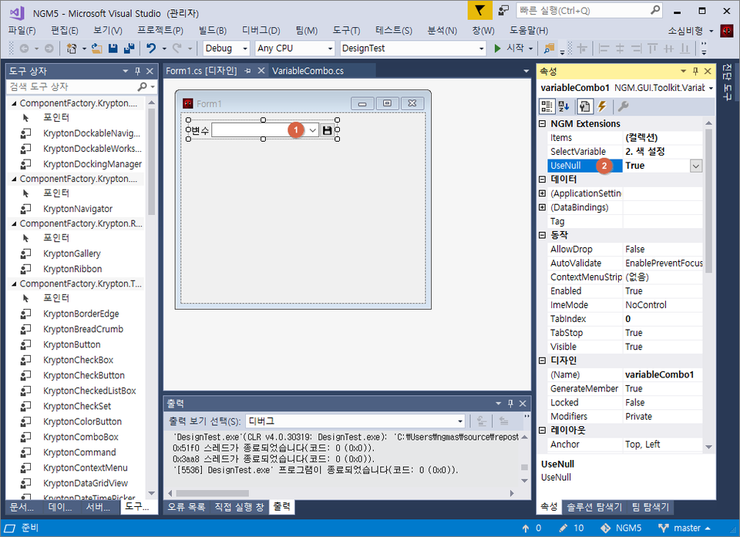Open the 도움말(H) menu
Image resolution: width=740 pixels, height=537 pixels.
coord(529,31)
